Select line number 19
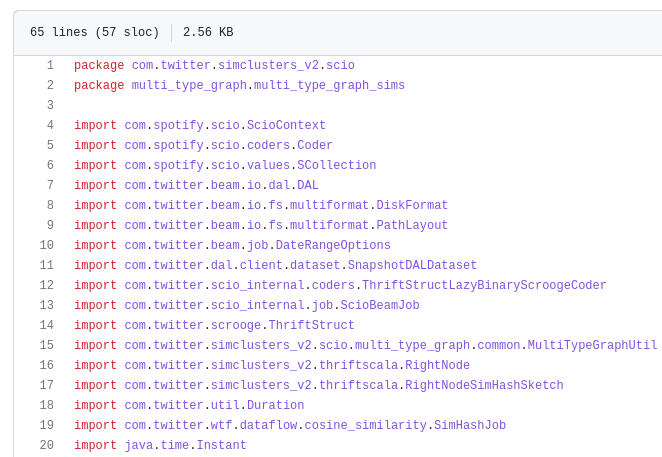The height and width of the screenshot is (457, 662). pos(46,425)
